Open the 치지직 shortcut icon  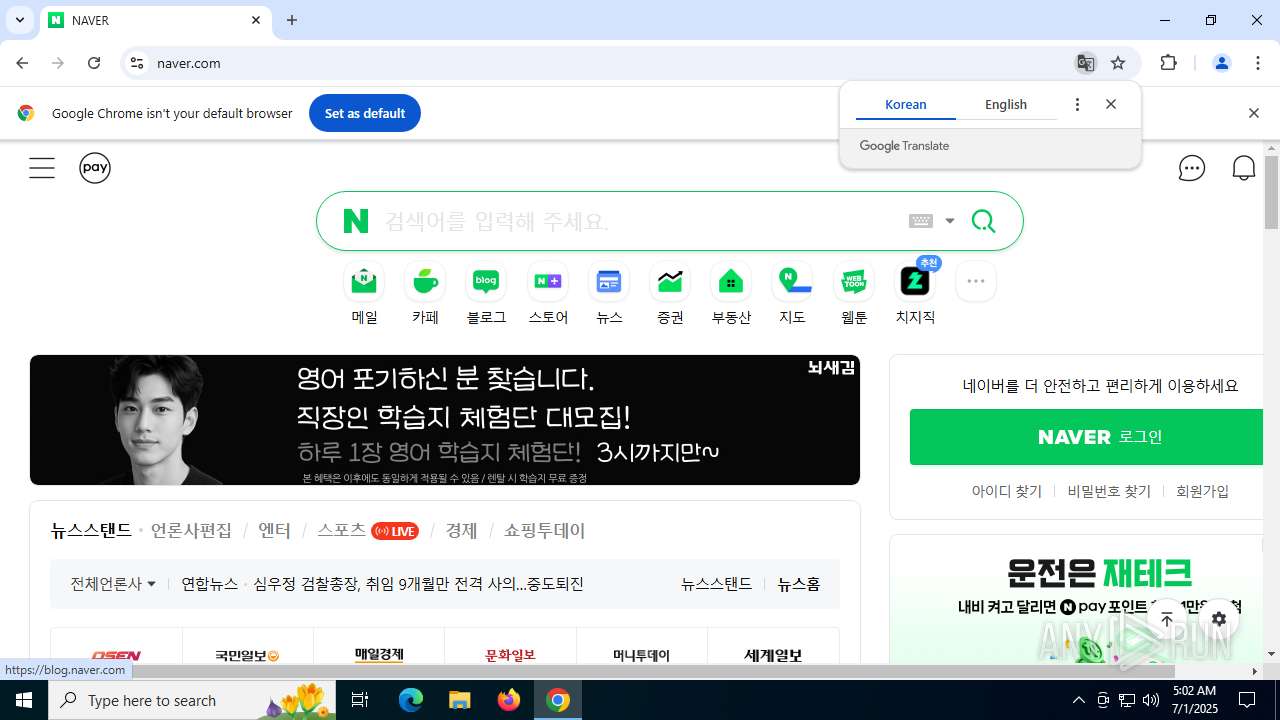click(x=915, y=282)
